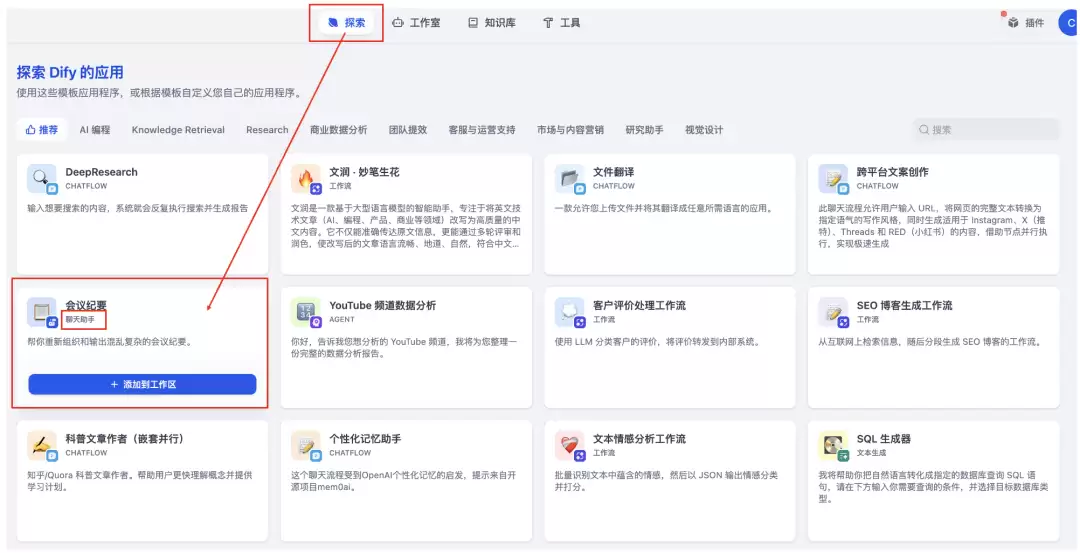This screenshot has width=1080, height=553.
Task: Click the 文润 · 妙笔生花 flame icon
Action: click(305, 178)
